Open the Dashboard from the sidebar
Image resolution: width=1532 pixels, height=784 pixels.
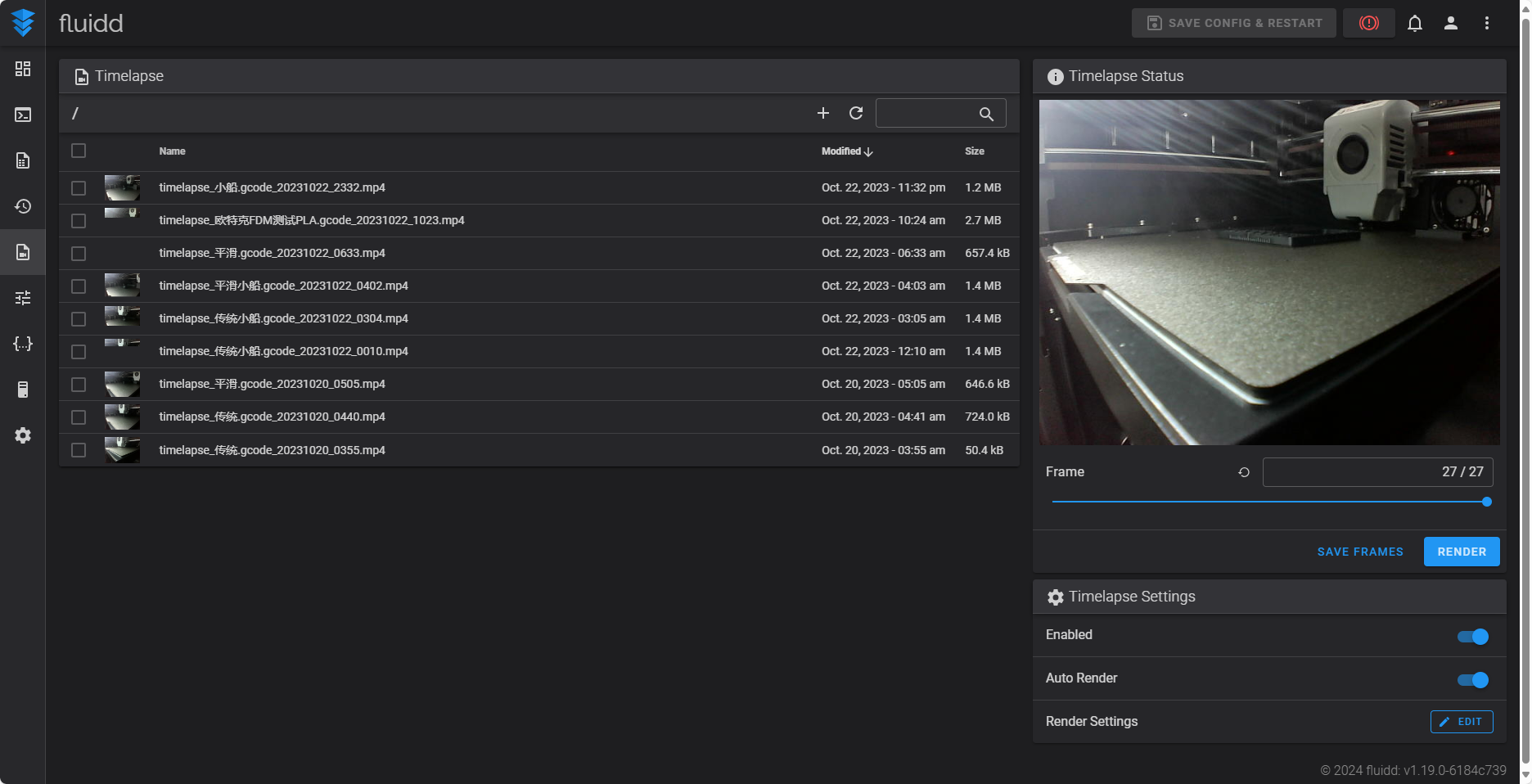click(23, 69)
